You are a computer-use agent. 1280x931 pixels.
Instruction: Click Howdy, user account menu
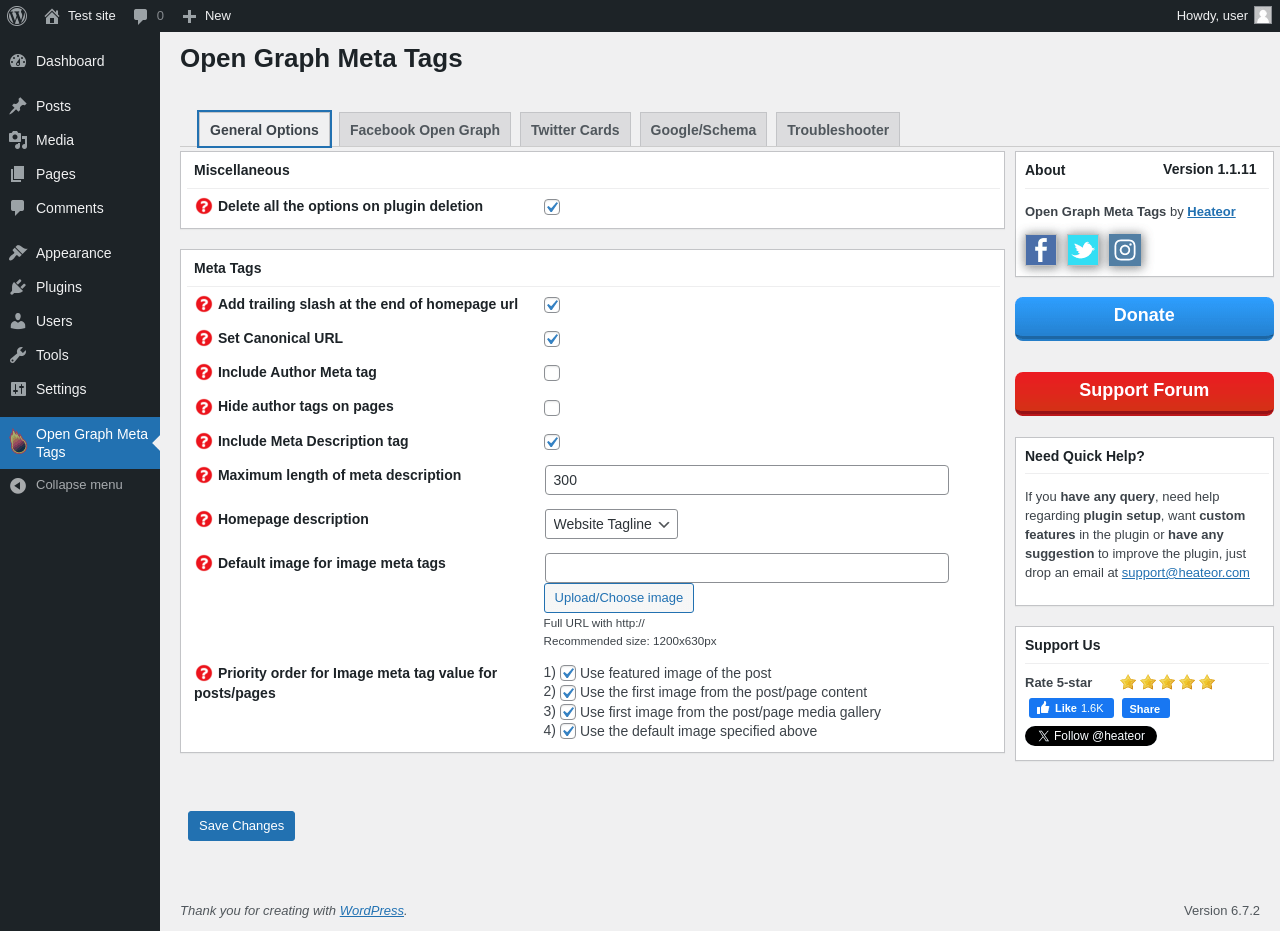[1224, 16]
